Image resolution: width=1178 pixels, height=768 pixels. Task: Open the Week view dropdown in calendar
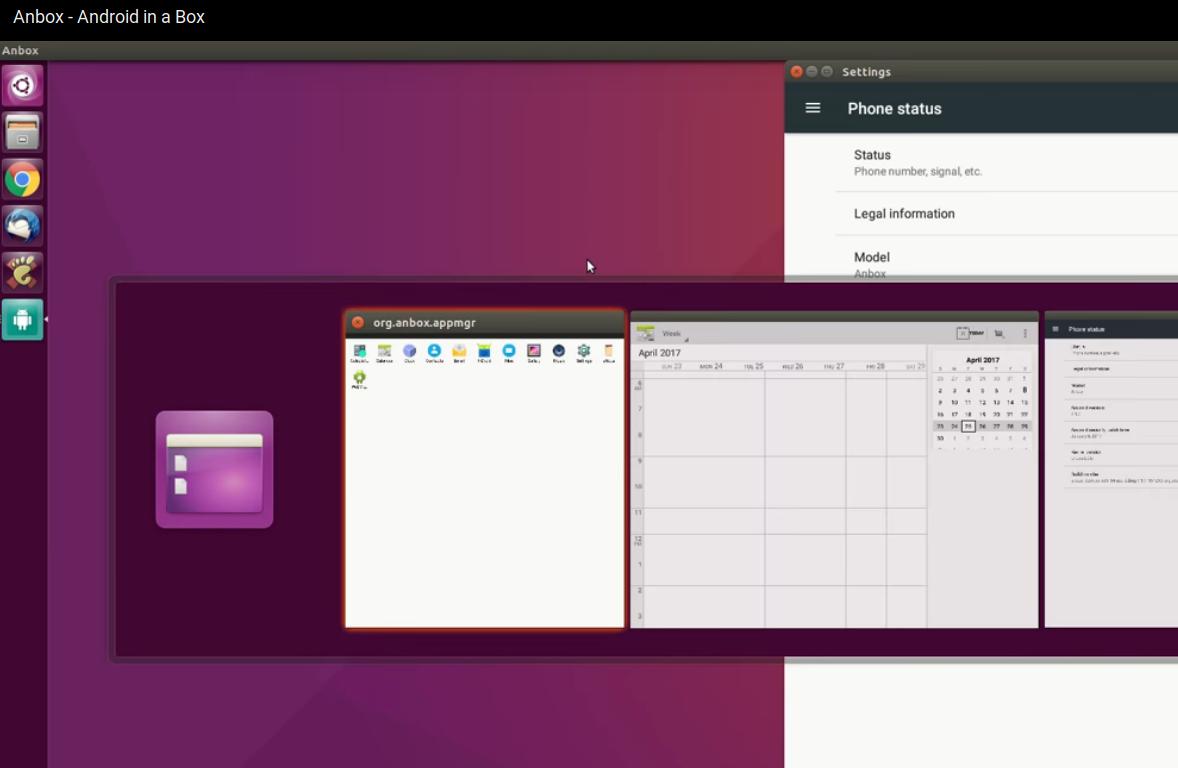pyautogui.click(x=674, y=334)
